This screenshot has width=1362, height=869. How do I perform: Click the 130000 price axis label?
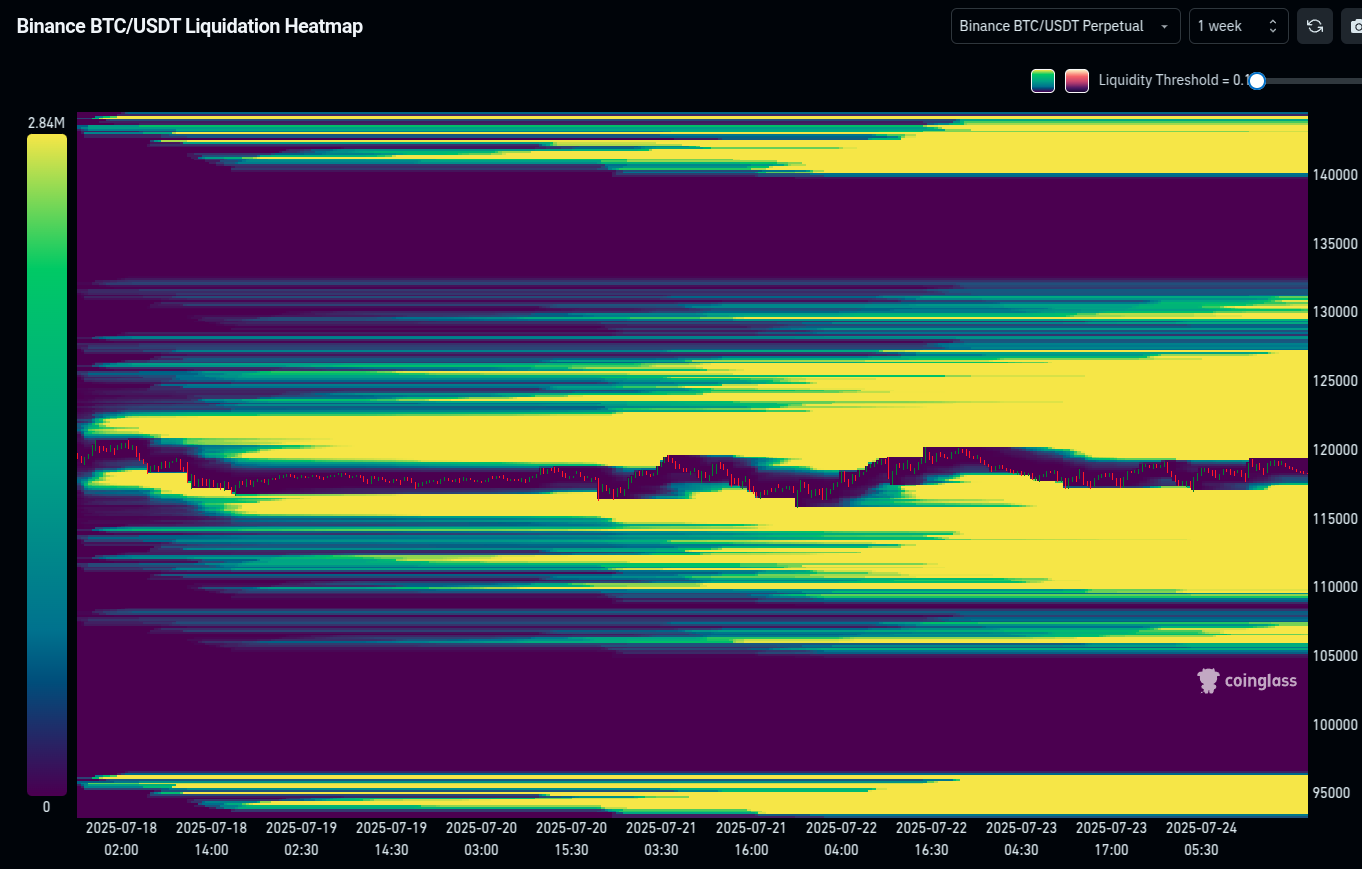click(x=1335, y=312)
